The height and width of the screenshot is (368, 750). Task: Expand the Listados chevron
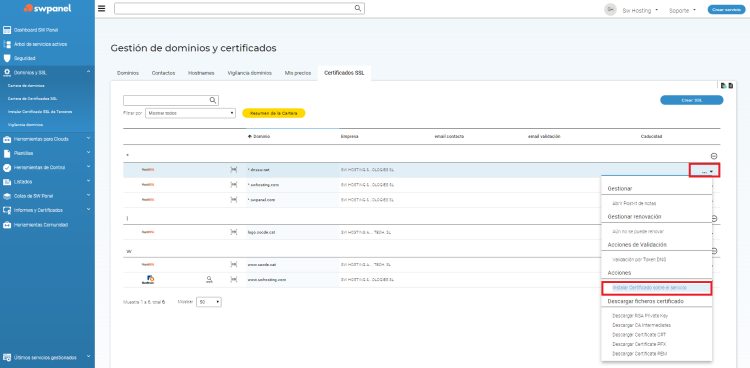point(88,181)
